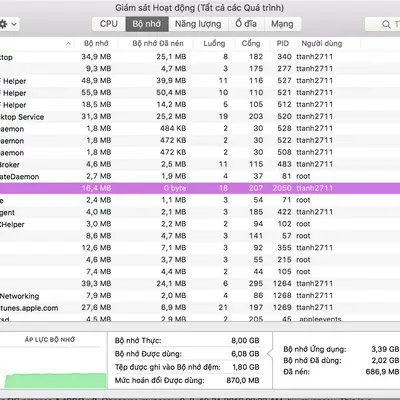Viewport: 400px width, 400px height.
Task: Click the search magnifier icon
Action: (386, 24)
